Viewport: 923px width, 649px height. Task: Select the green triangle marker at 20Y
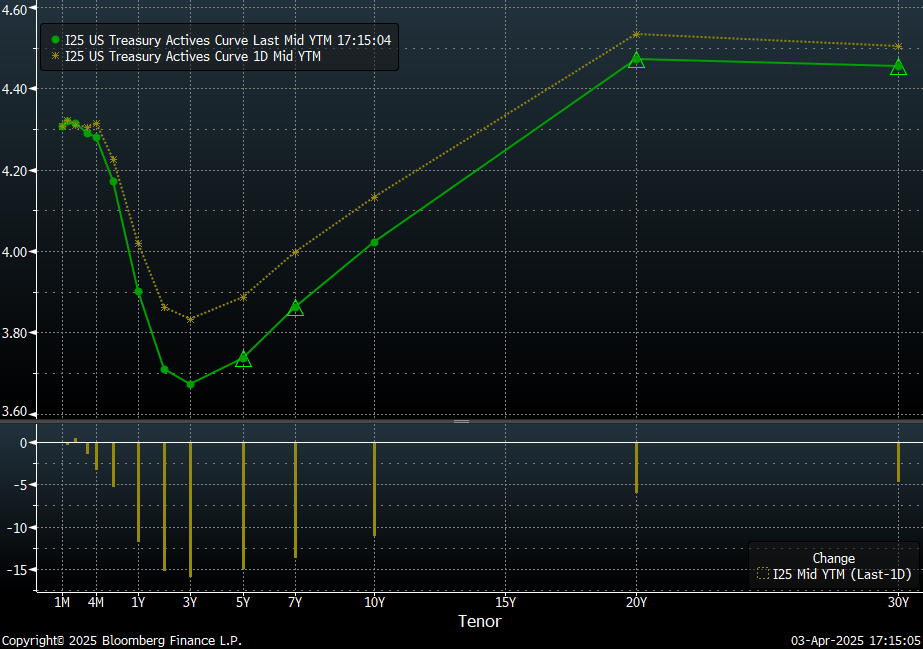(x=636, y=60)
